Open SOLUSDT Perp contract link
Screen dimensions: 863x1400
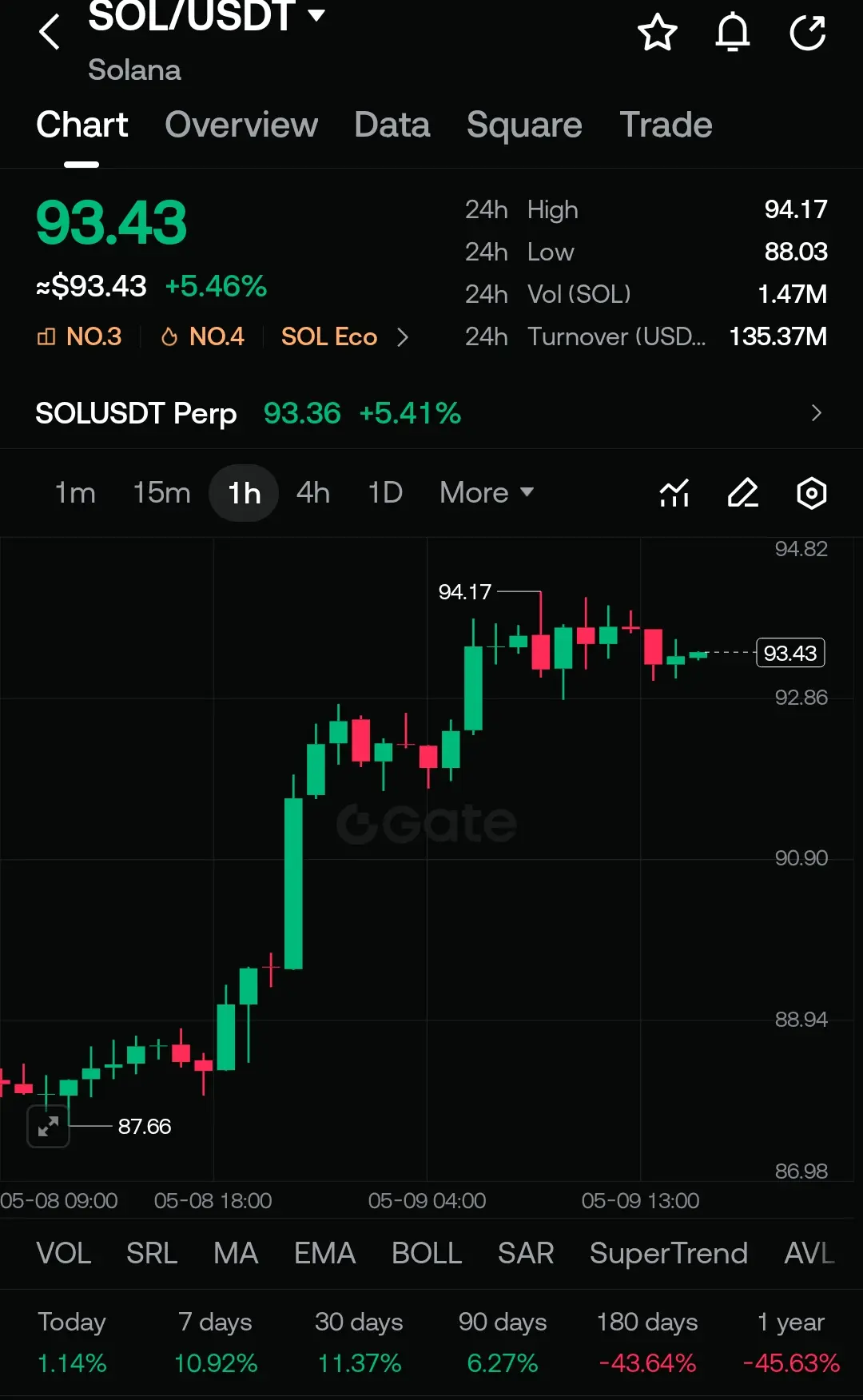tap(136, 413)
